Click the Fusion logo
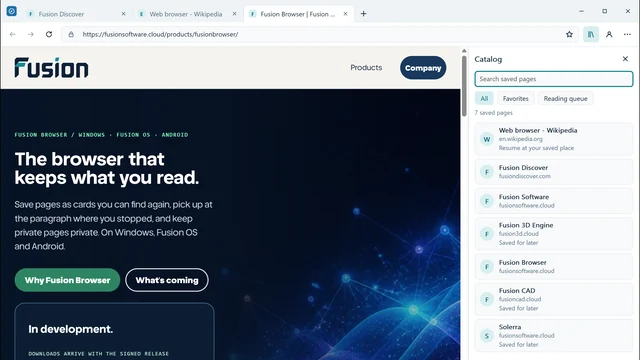This screenshot has width=640, height=360. (x=51, y=68)
